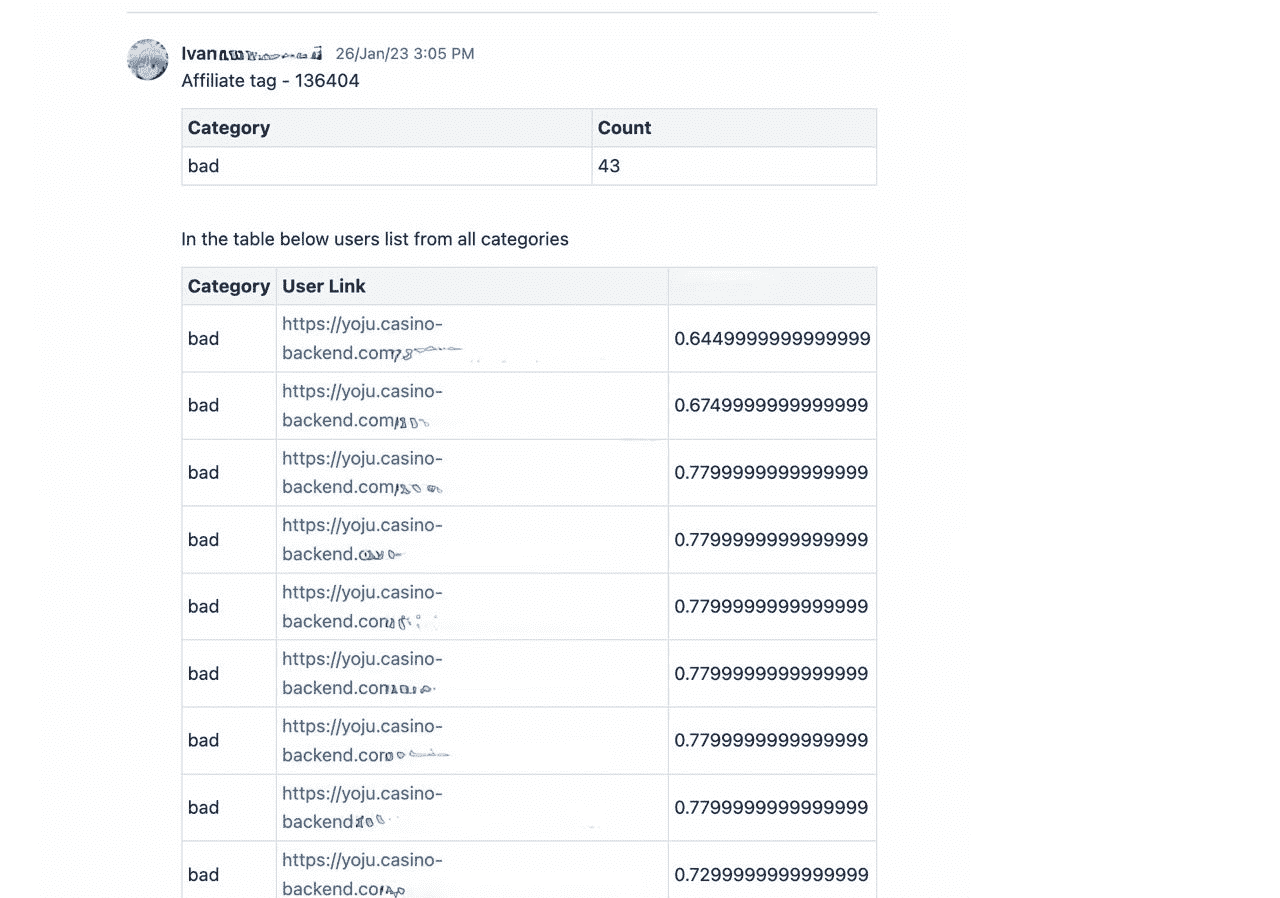Click the Affiliate tag - 136404 text
This screenshot has width=1280, height=898.
pyautogui.click(x=270, y=80)
